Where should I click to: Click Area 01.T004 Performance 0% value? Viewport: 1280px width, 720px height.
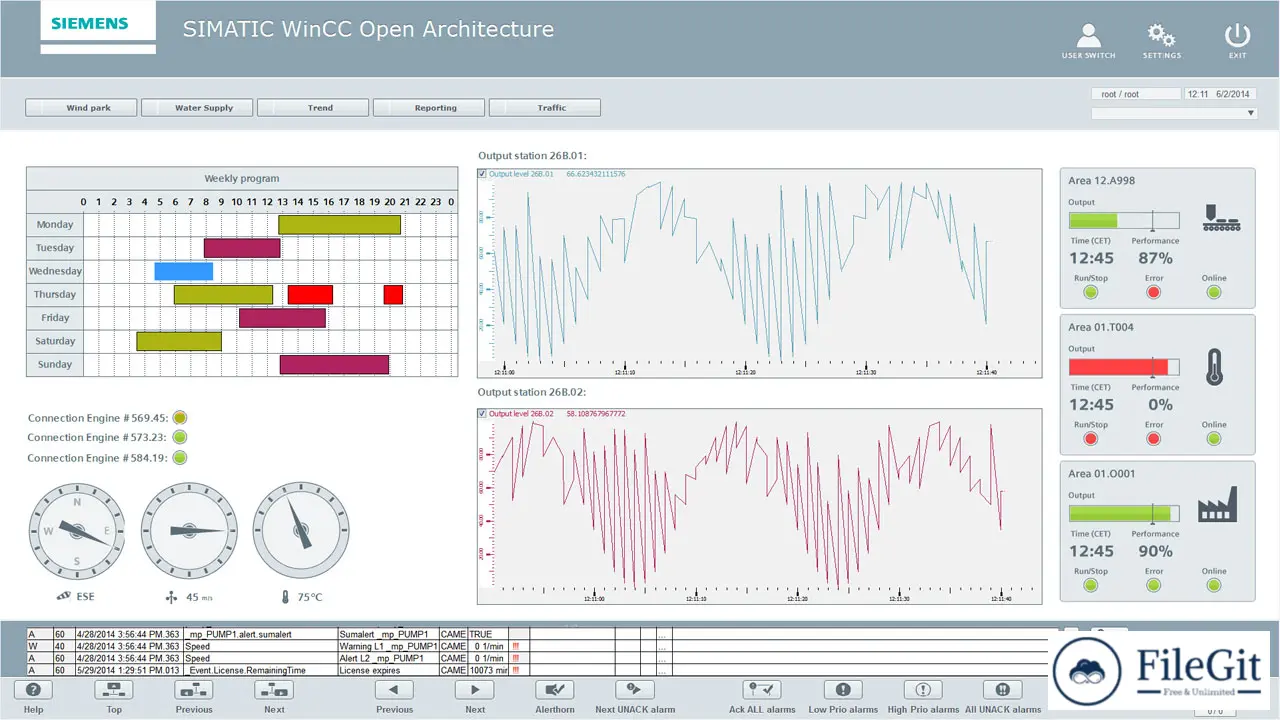[1160, 405]
